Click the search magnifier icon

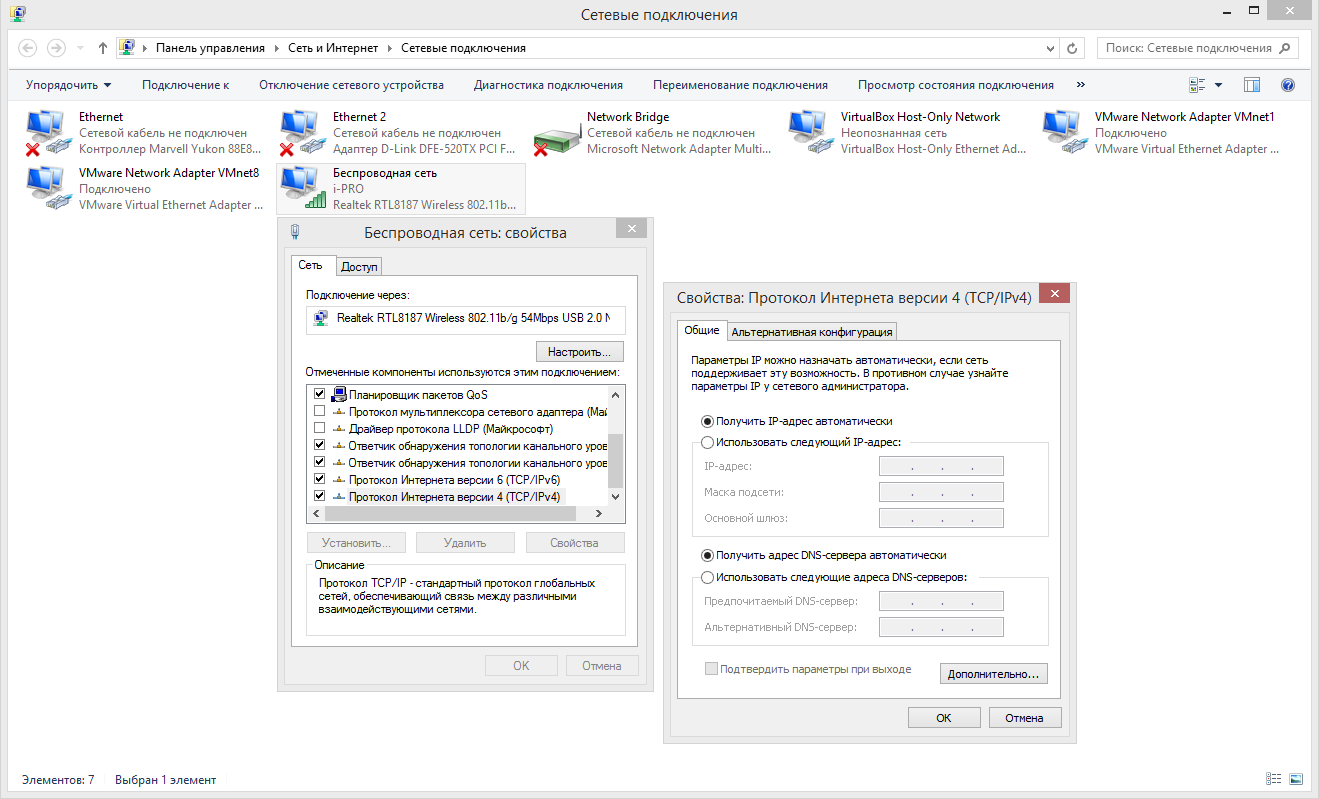pyautogui.click(x=1286, y=47)
